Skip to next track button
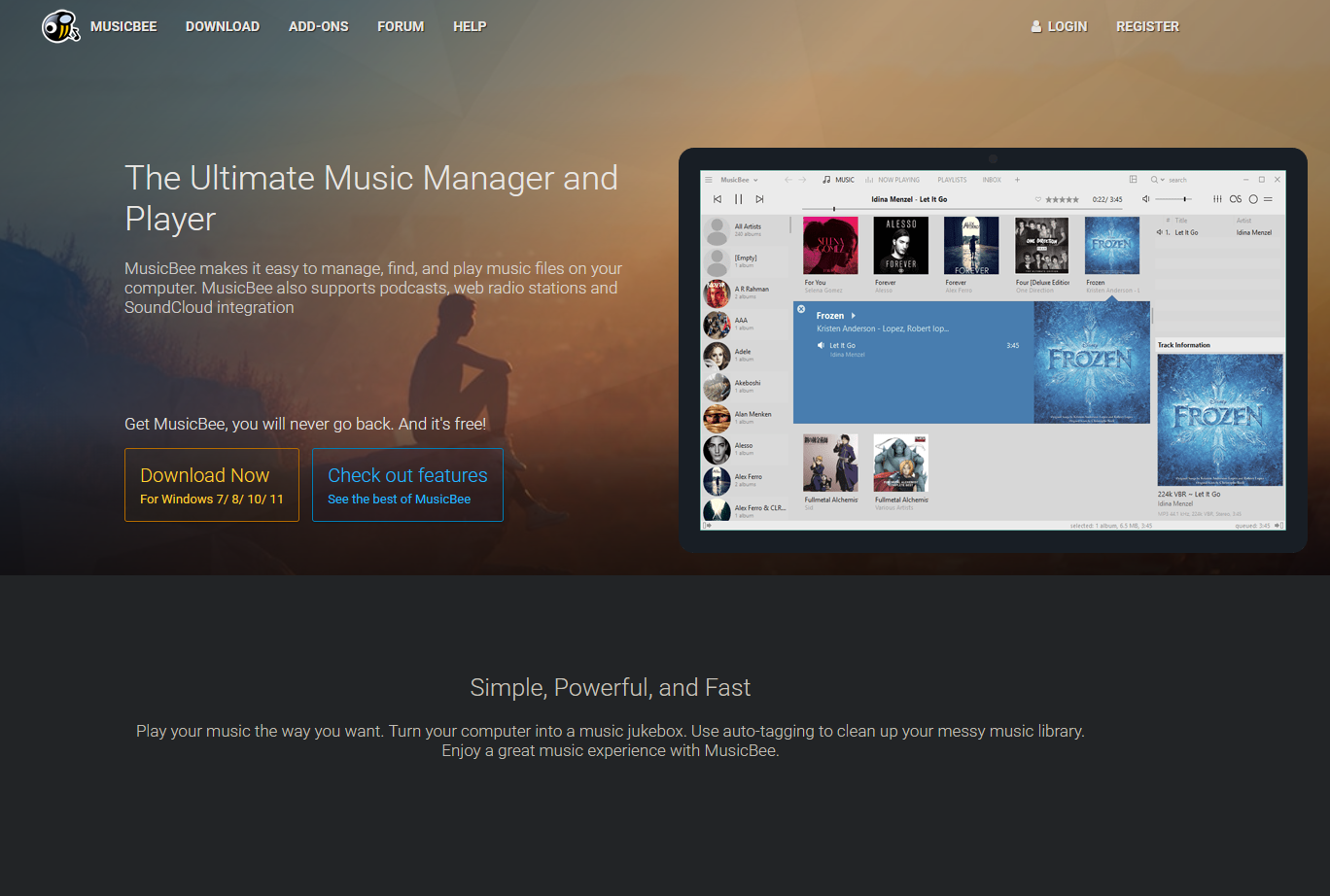 click(x=759, y=199)
